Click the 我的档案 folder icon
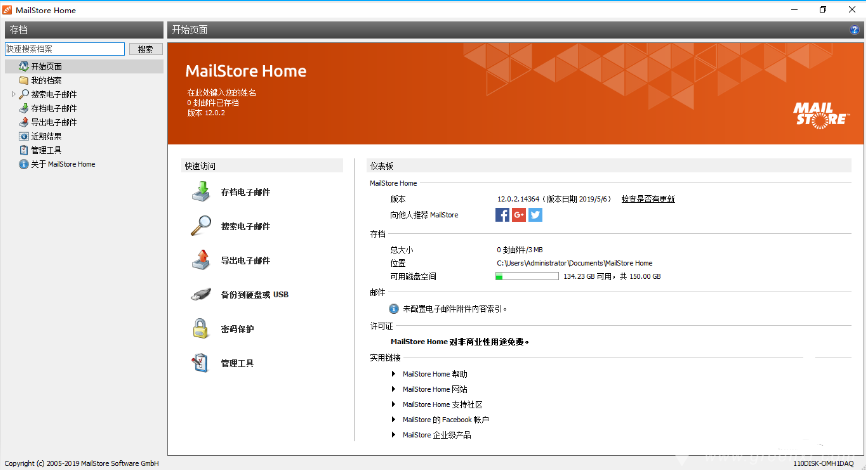The width and height of the screenshot is (866, 470). click(x=23, y=81)
